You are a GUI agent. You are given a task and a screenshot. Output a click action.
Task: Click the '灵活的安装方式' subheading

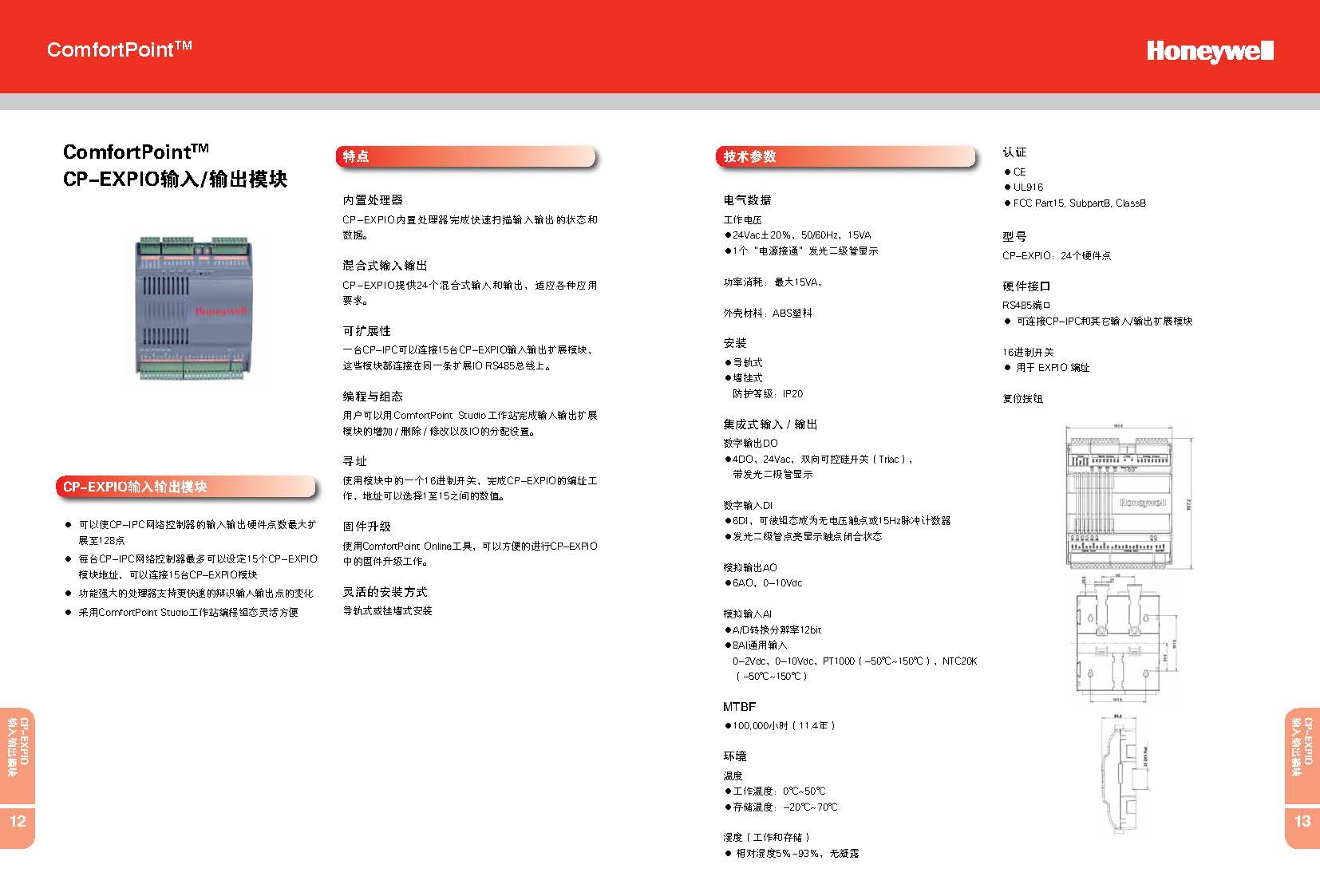pos(385,592)
